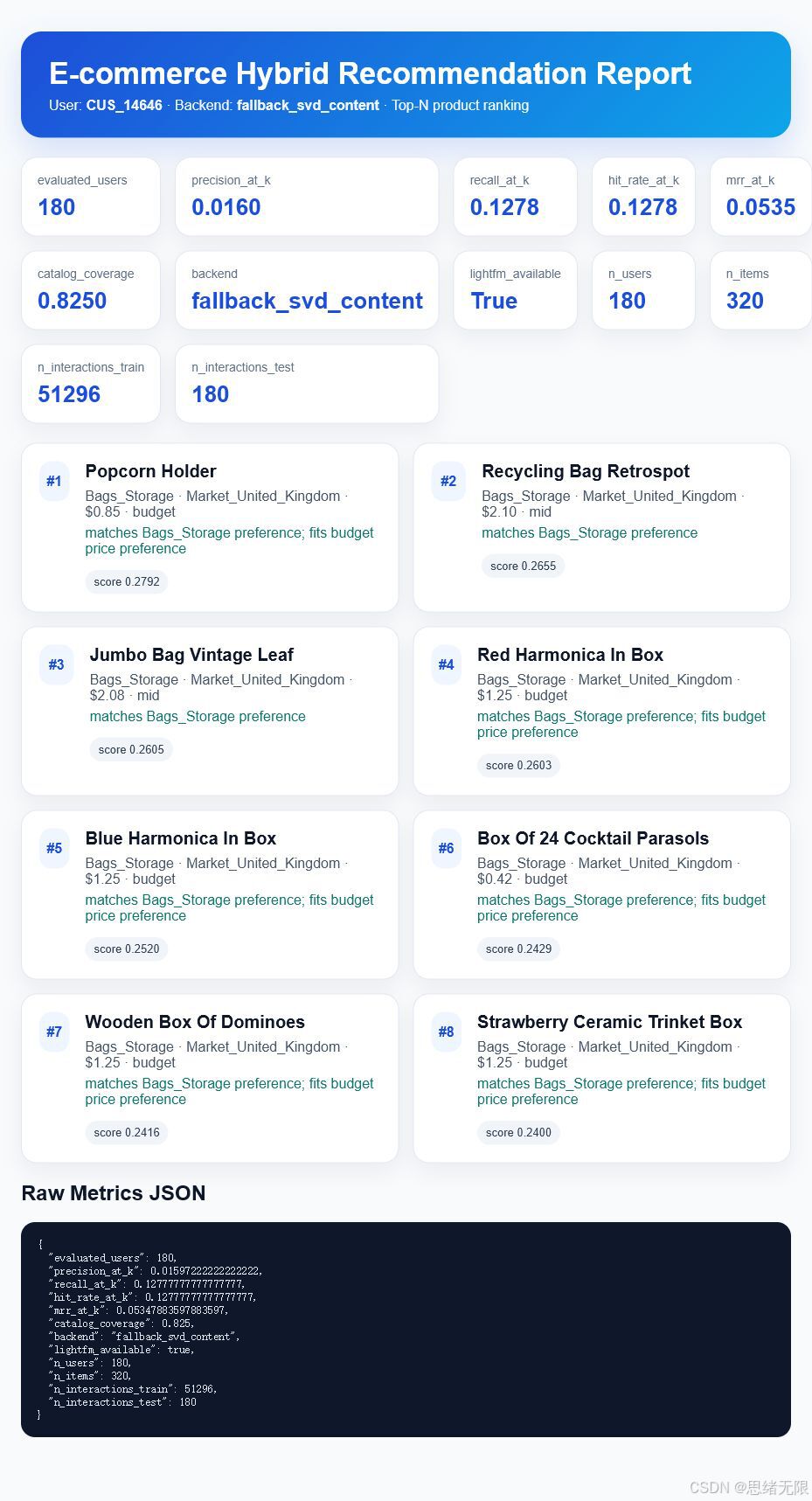Click the score 0.2400 pill

click(518, 1132)
